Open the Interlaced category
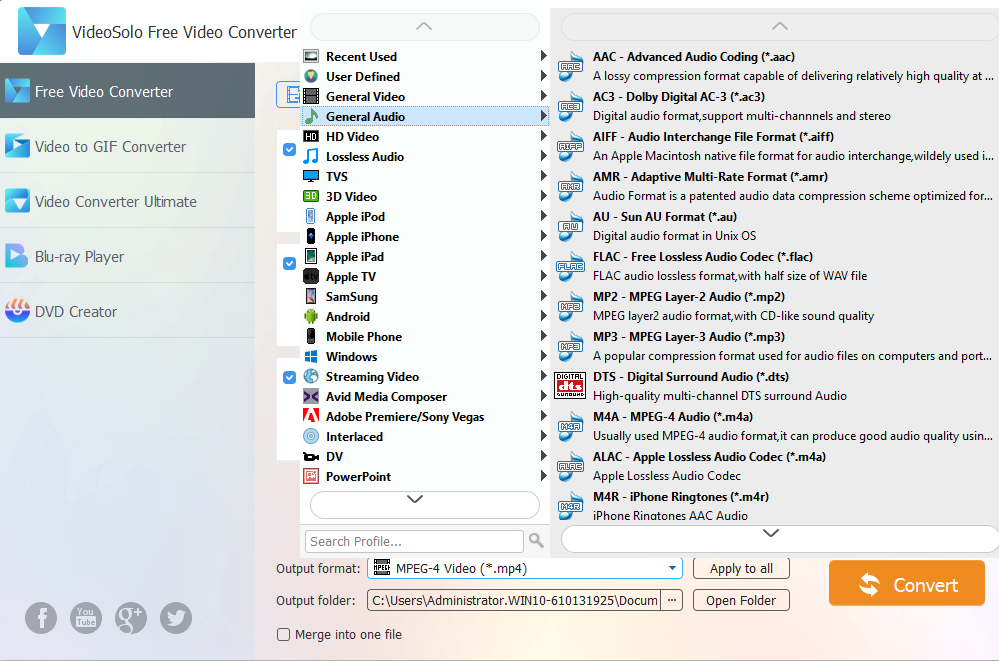The width and height of the screenshot is (999, 661). click(424, 437)
